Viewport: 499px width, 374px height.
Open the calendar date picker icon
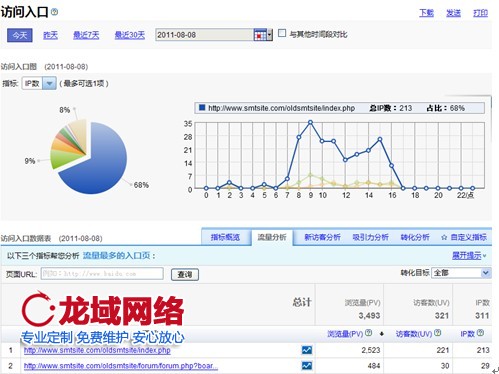click(260, 35)
